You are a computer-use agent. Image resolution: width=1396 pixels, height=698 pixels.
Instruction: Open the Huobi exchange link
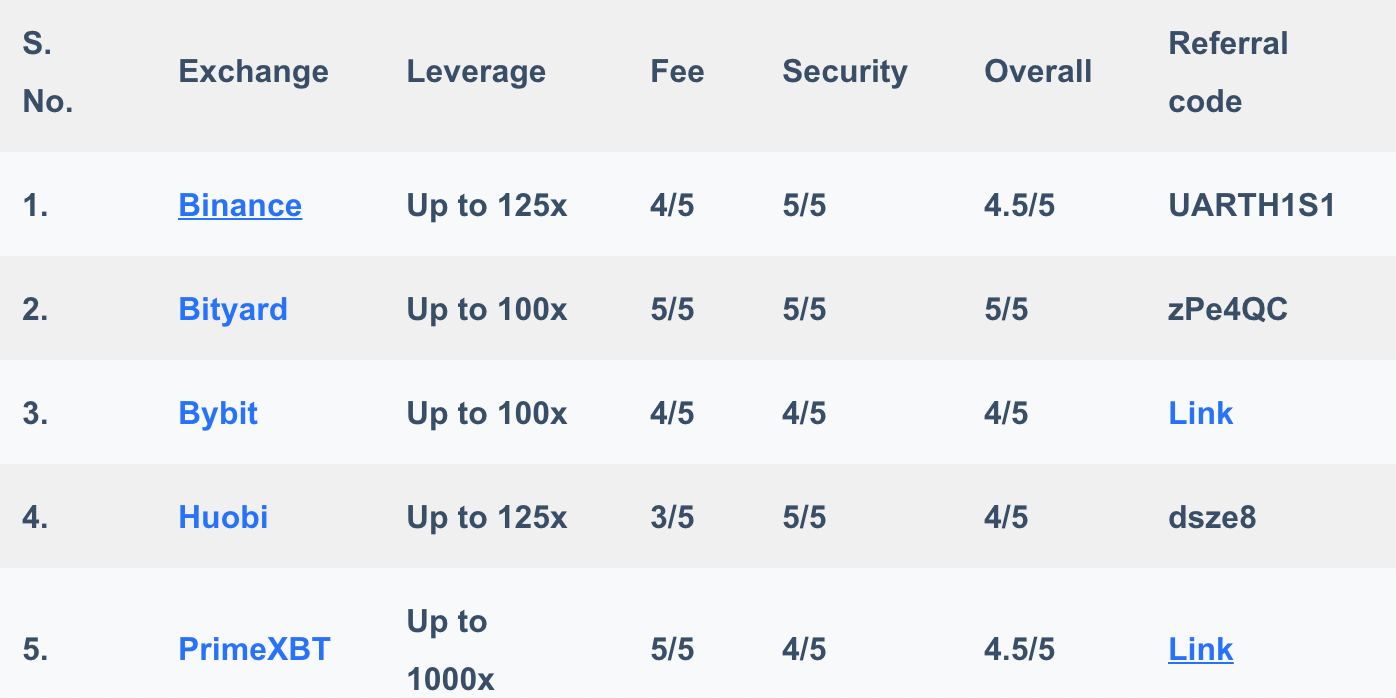(x=223, y=517)
